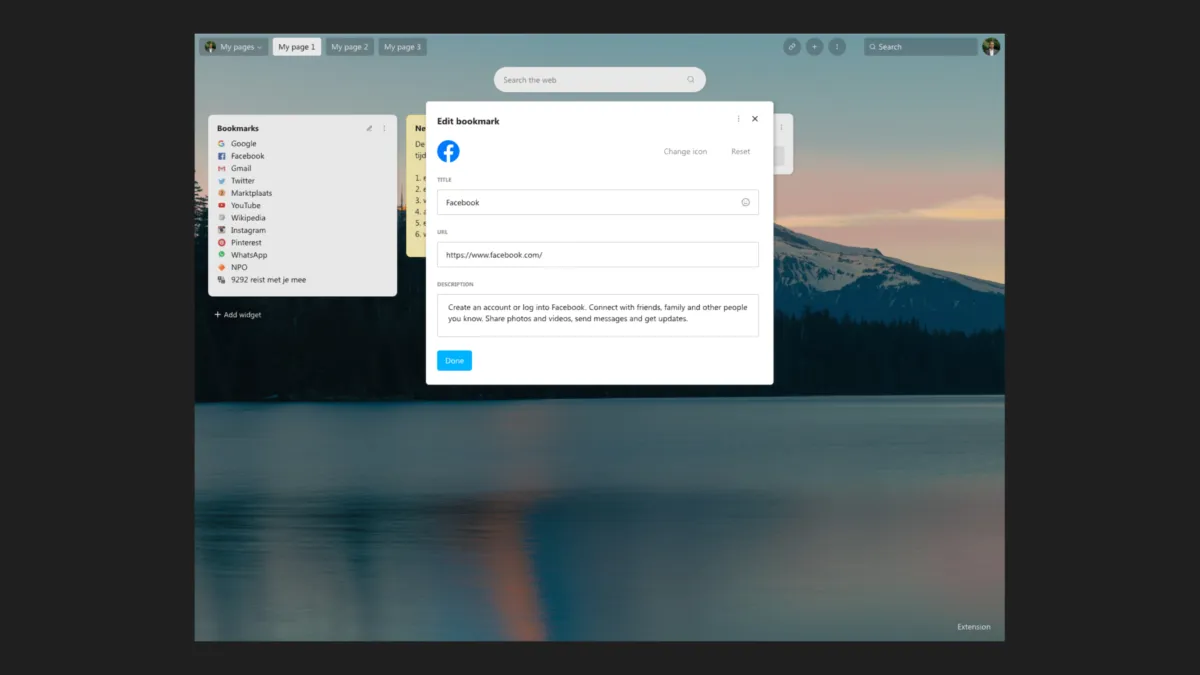This screenshot has width=1200, height=675.
Task: Click Add widget
Action: pyautogui.click(x=238, y=315)
